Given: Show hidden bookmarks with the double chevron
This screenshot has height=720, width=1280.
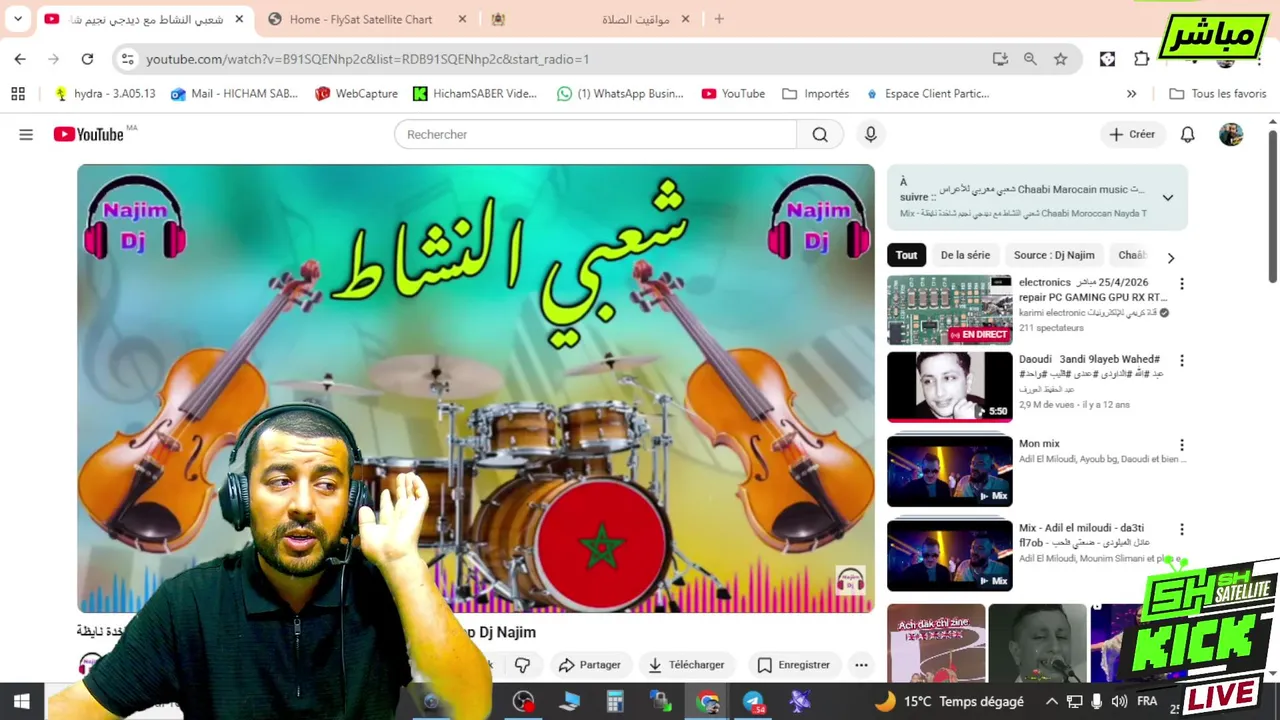Looking at the screenshot, I should [x=1131, y=94].
